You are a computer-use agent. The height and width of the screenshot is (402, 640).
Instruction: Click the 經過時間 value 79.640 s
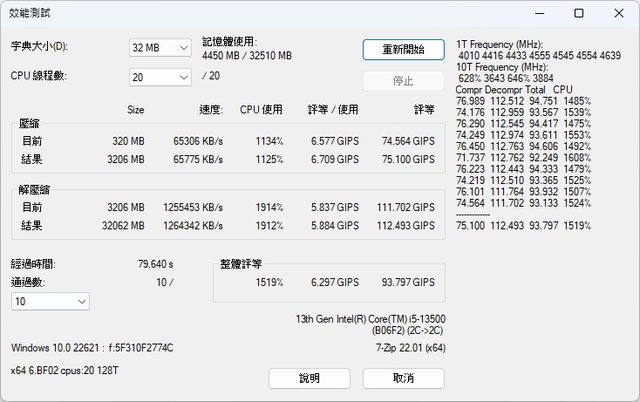click(154, 265)
